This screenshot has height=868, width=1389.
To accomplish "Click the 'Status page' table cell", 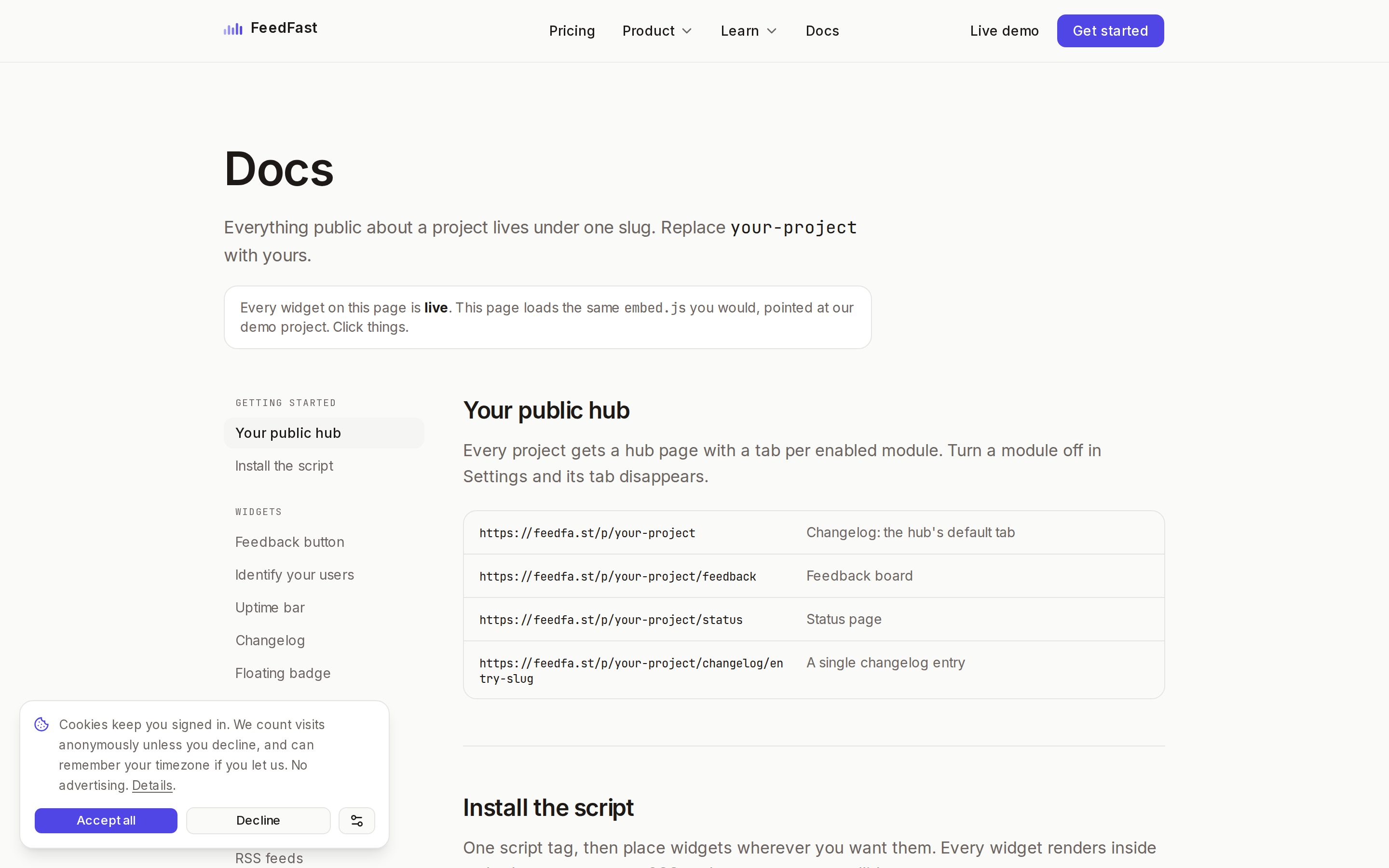I will [844, 620].
